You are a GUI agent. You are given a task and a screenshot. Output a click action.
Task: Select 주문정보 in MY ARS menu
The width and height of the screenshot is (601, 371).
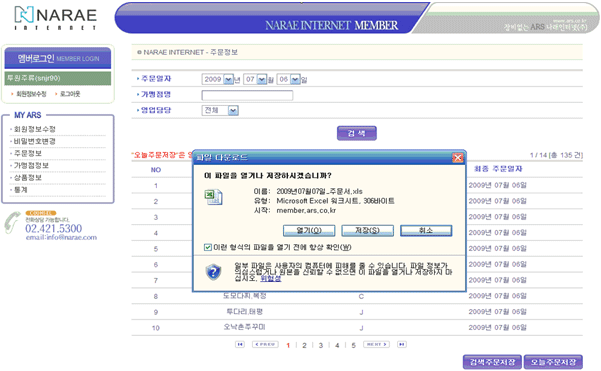coord(28,153)
